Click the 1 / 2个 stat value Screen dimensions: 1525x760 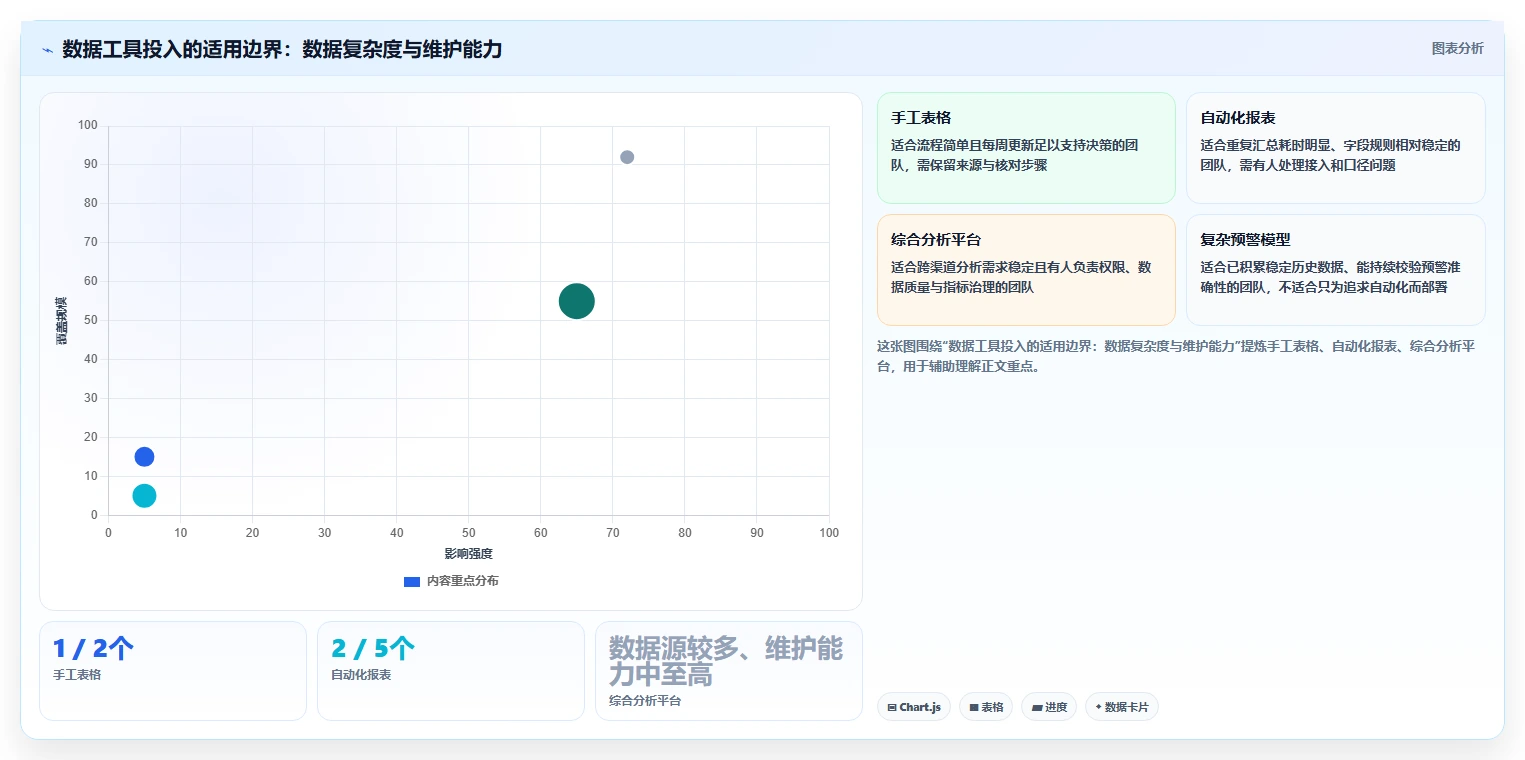tap(93, 649)
